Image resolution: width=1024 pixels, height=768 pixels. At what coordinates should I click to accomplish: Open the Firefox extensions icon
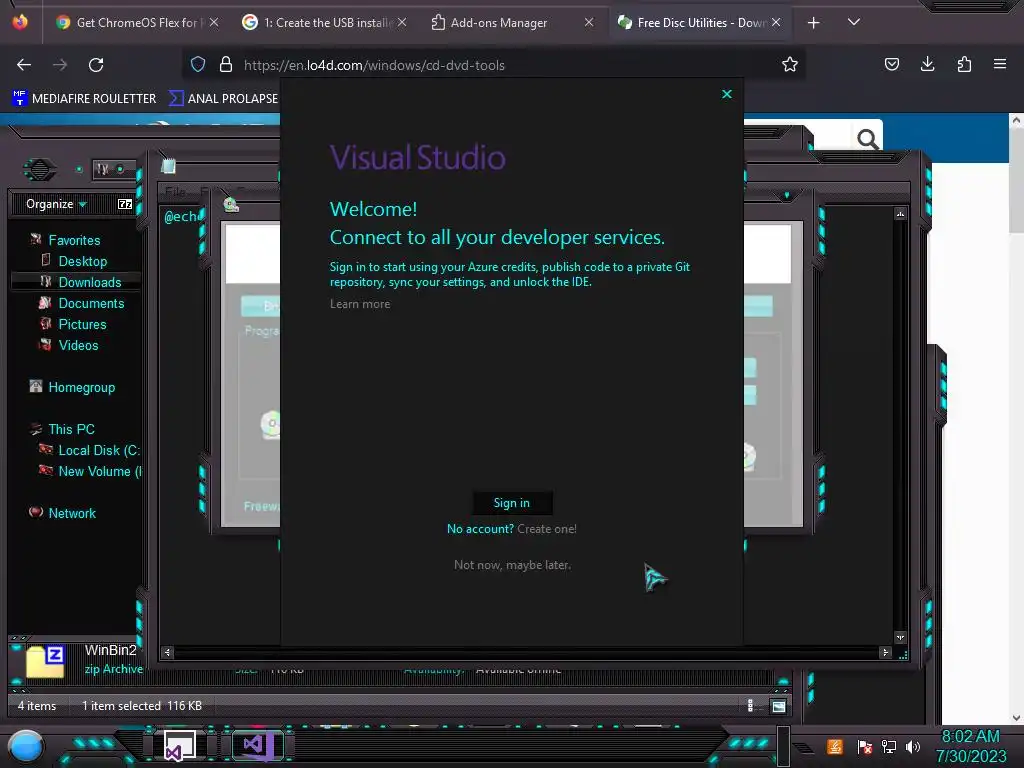coord(964,64)
